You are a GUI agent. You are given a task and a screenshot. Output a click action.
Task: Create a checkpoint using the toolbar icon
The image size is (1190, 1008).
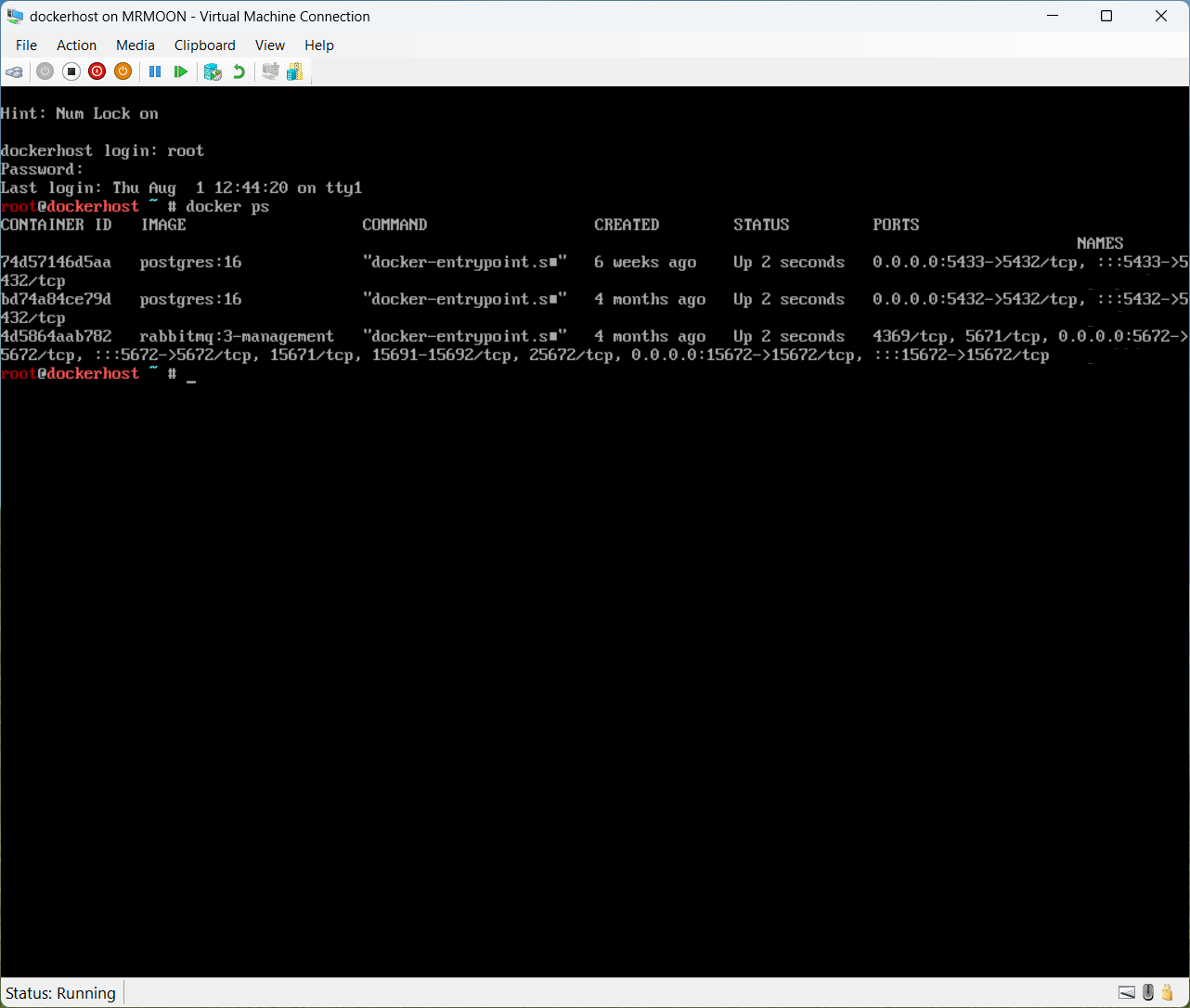(x=213, y=71)
